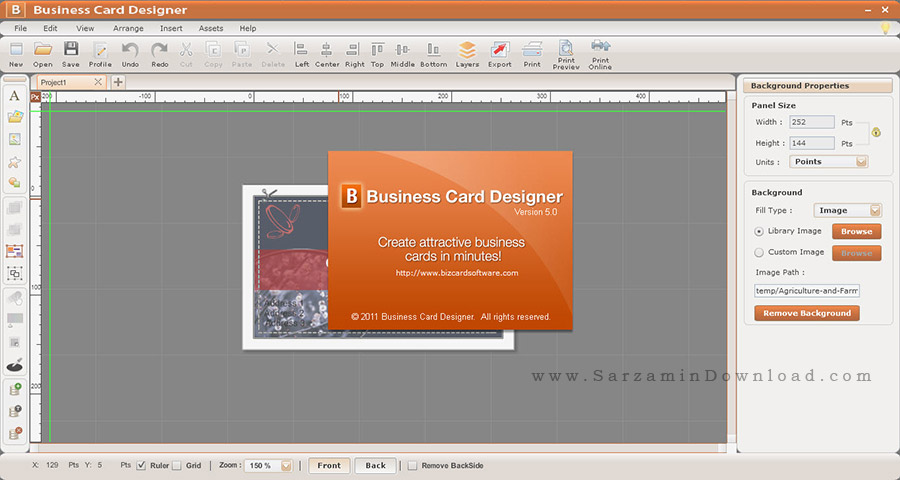The width and height of the screenshot is (900, 480).
Task: Align objects to Bottom
Action: point(433,55)
